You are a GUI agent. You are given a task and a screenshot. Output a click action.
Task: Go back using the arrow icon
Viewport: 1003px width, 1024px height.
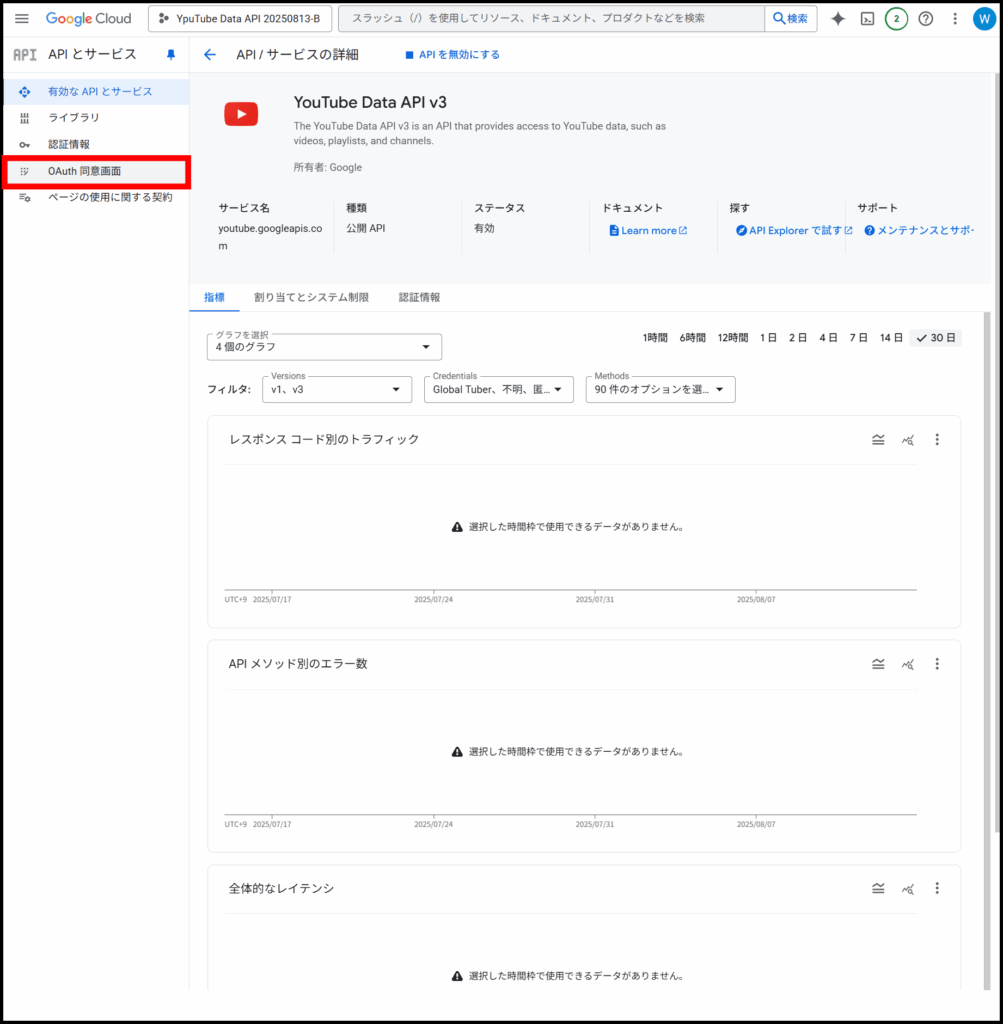coord(210,55)
